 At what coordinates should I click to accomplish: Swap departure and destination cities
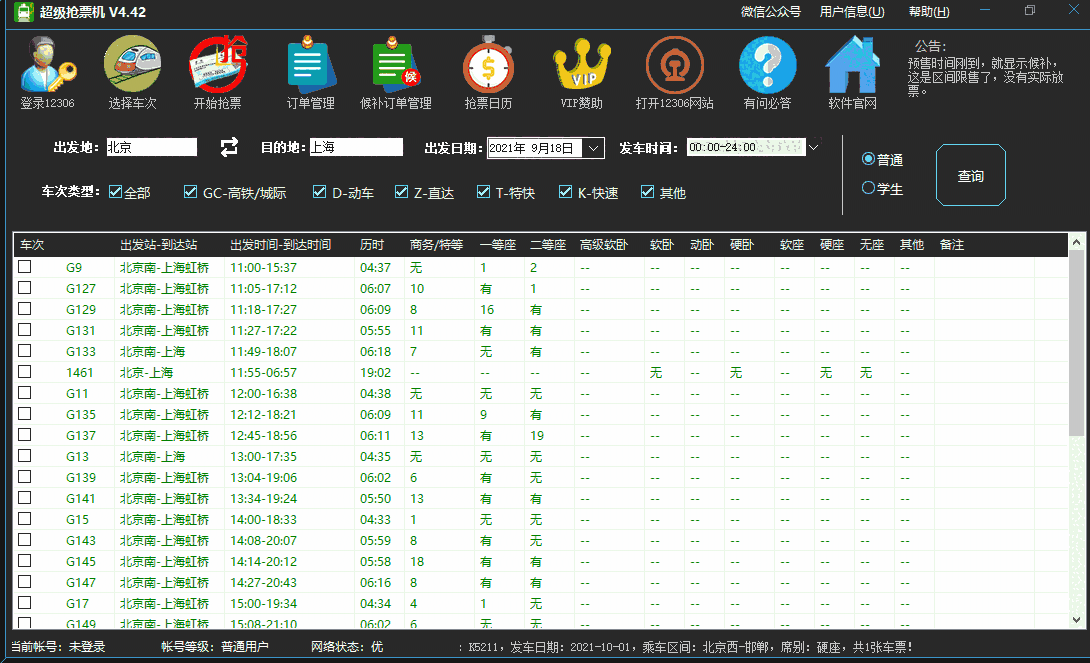coord(228,146)
